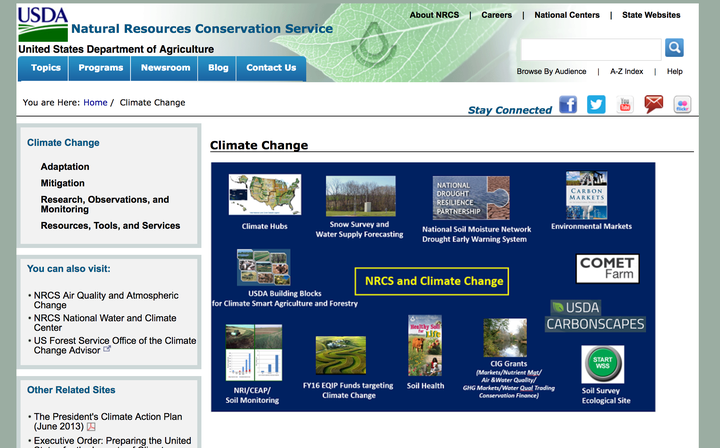Screen dimensions: 720x448
Task: Click About NRCS in top menu
Action: [434, 15]
